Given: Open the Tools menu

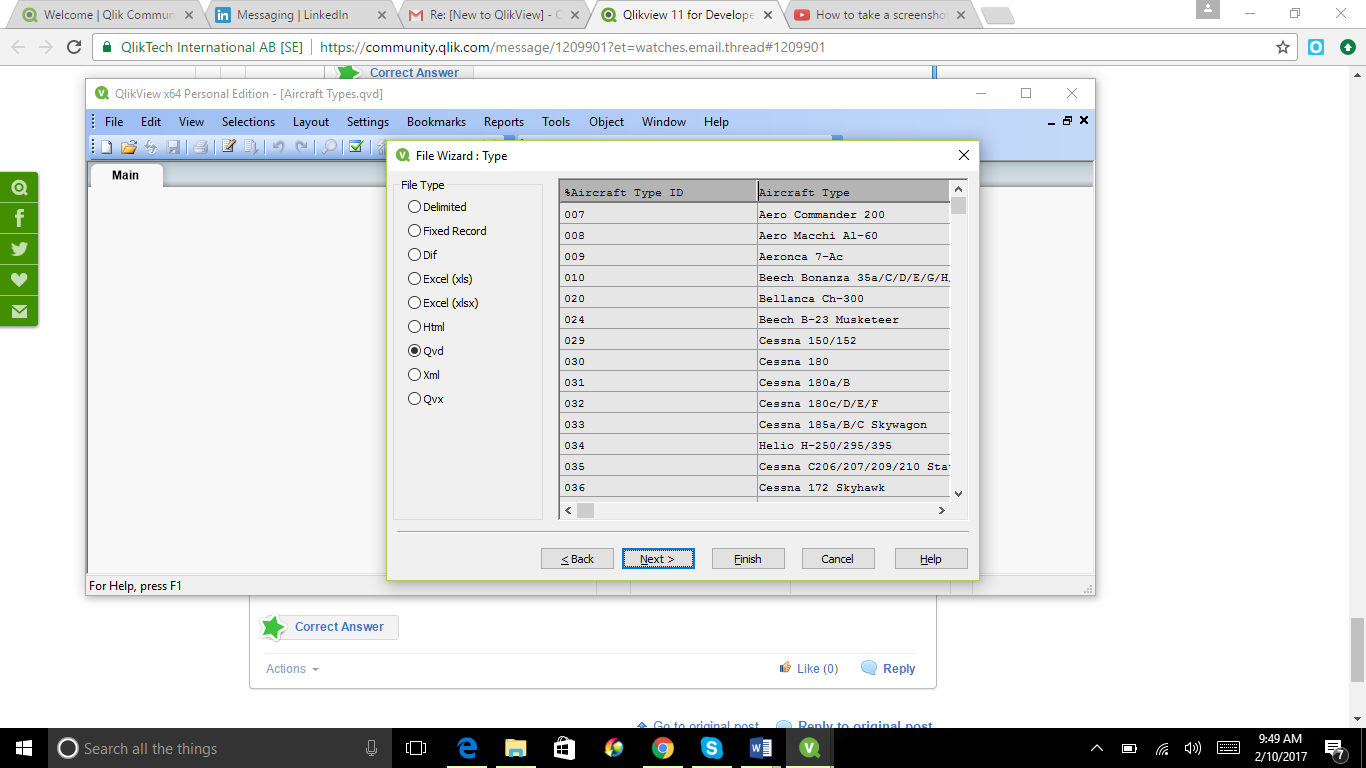Looking at the screenshot, I should [556, 122].
